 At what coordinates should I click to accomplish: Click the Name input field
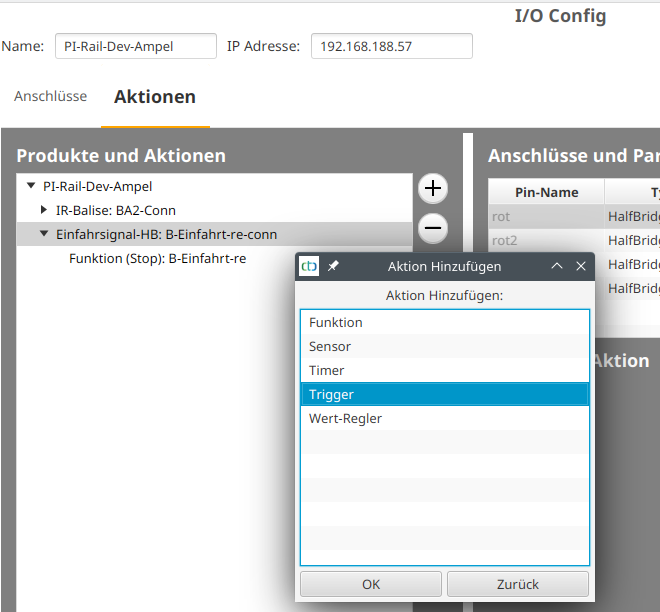click(135, 47)
